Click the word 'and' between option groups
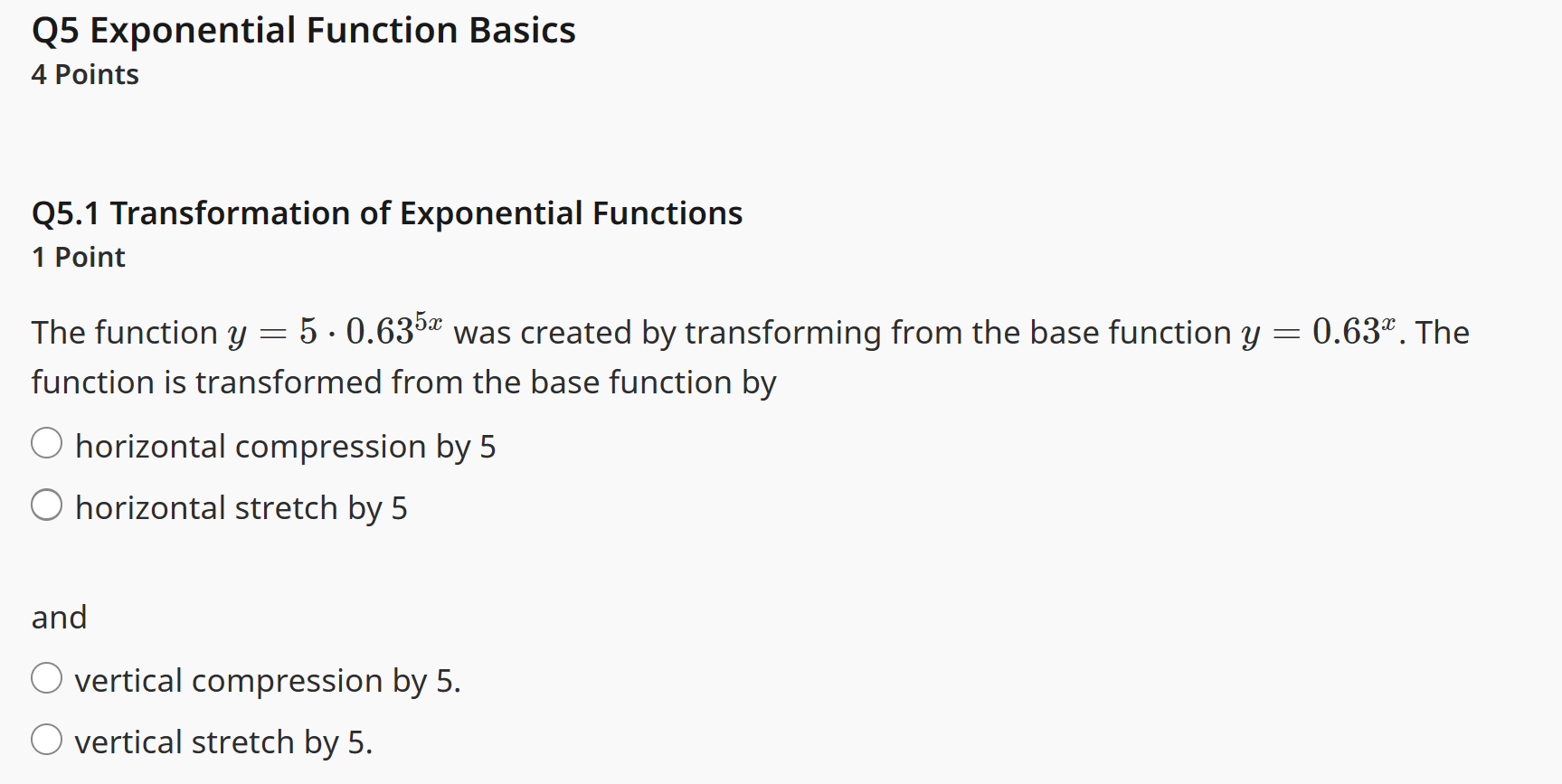Screen dimensions: 1562x784 point(59,617)
